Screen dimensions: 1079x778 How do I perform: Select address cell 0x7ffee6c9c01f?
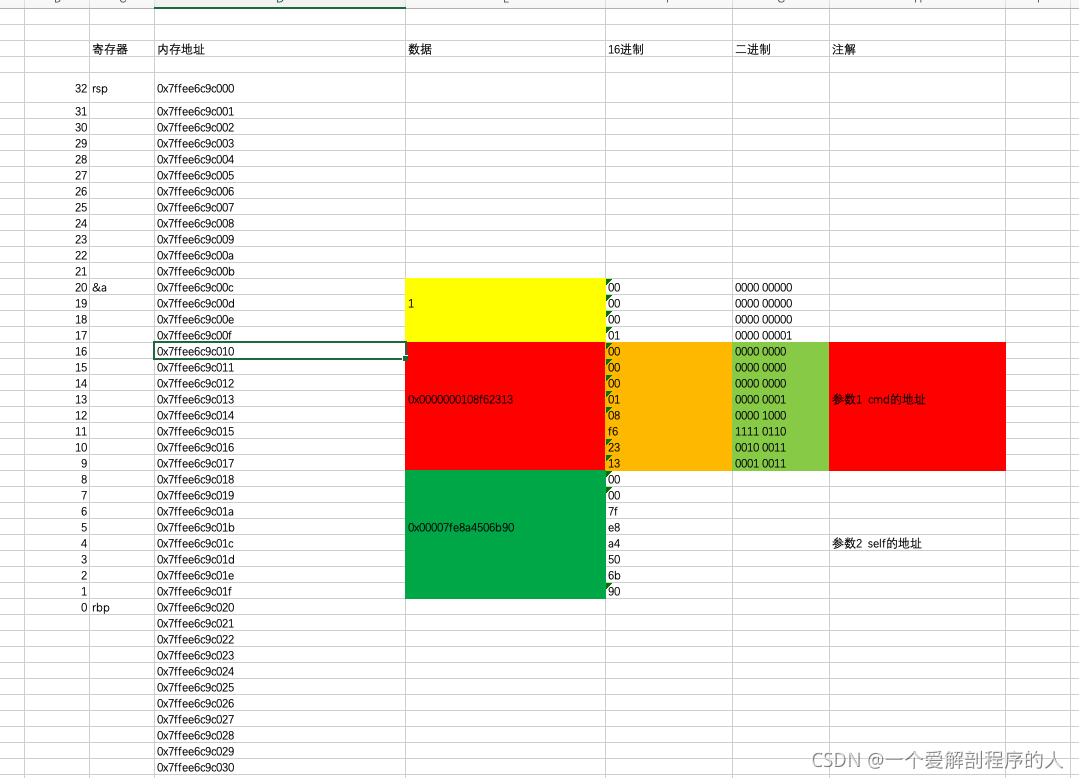(280, 591)
